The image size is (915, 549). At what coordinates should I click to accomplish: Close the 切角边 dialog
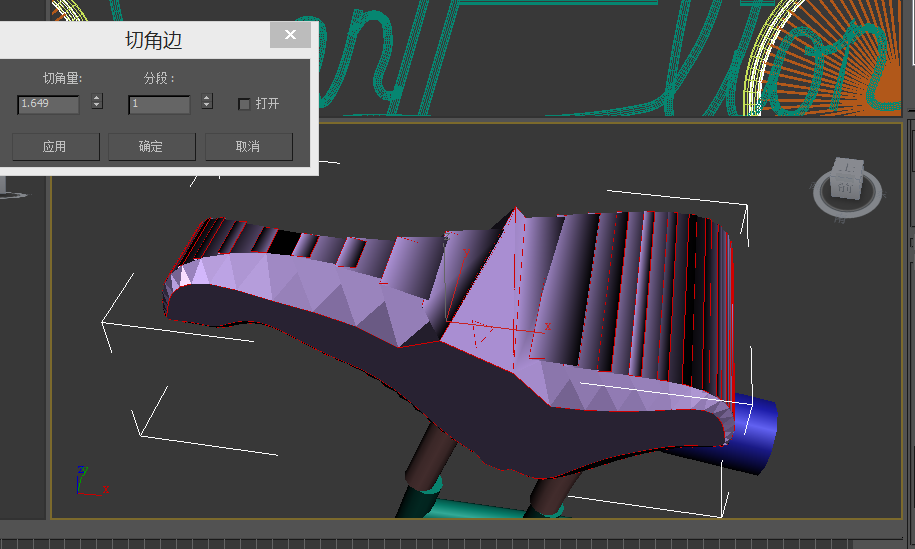tap(290, 35)
